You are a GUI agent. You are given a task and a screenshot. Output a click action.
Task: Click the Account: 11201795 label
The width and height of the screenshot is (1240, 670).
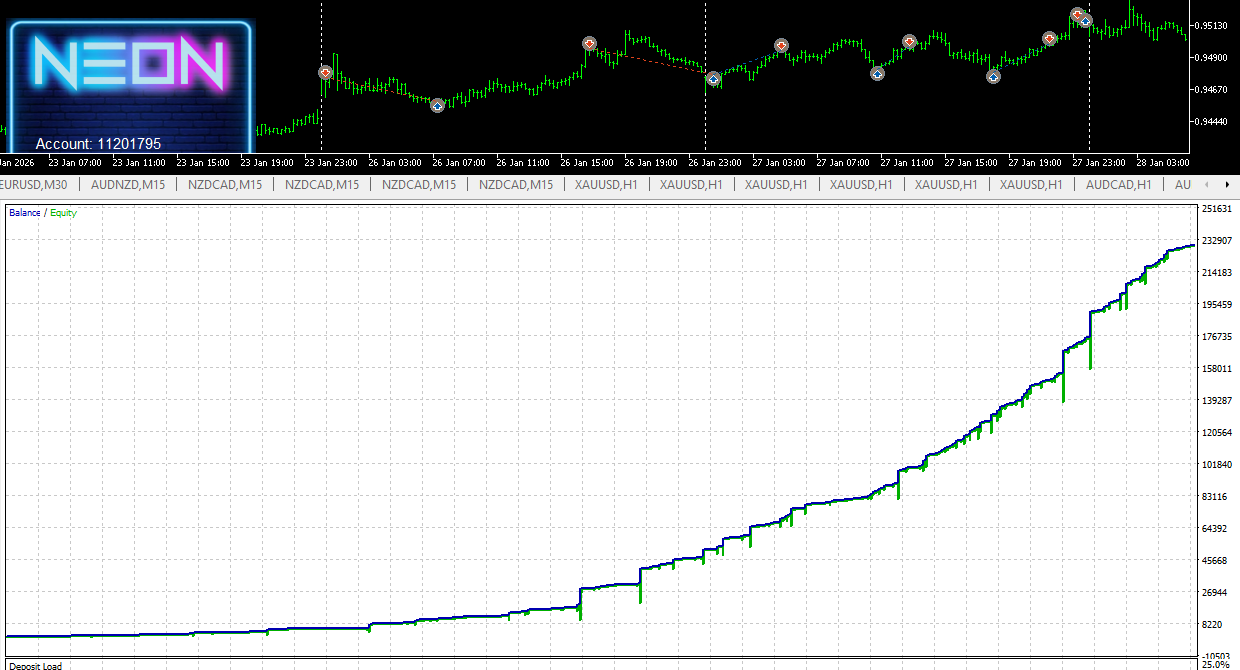point(98,144)
